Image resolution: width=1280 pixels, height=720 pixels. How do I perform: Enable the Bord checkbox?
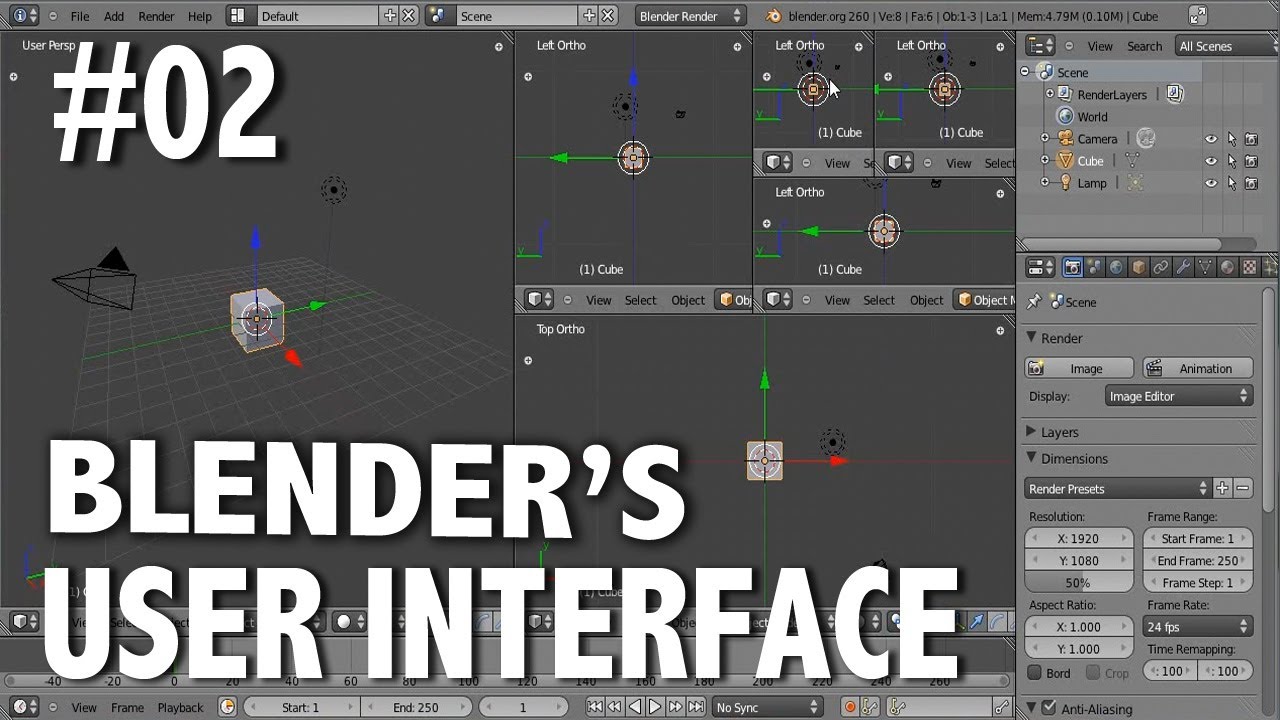pos(1035,672)
